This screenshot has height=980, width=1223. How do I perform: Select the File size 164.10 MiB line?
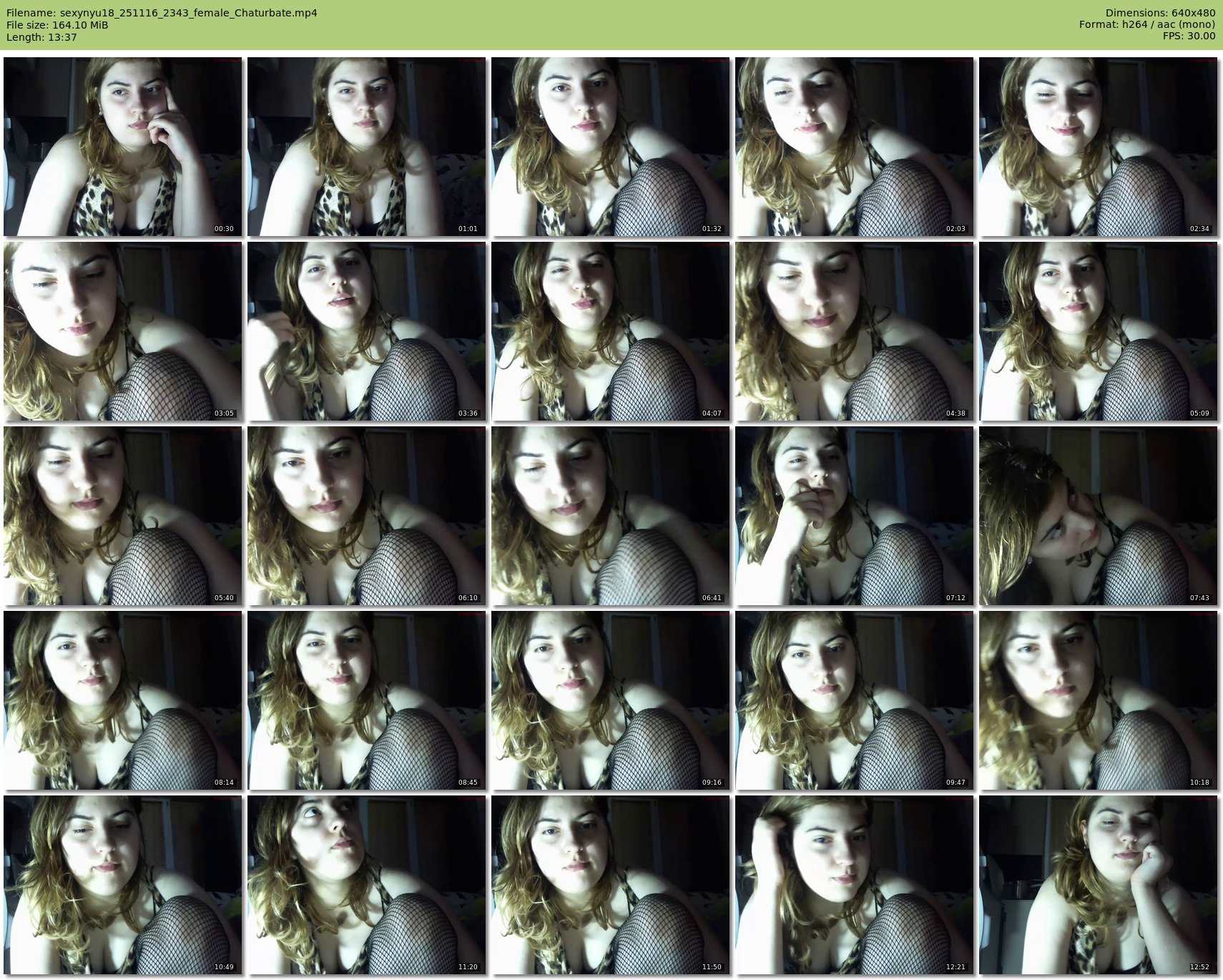tap(57, 25)
